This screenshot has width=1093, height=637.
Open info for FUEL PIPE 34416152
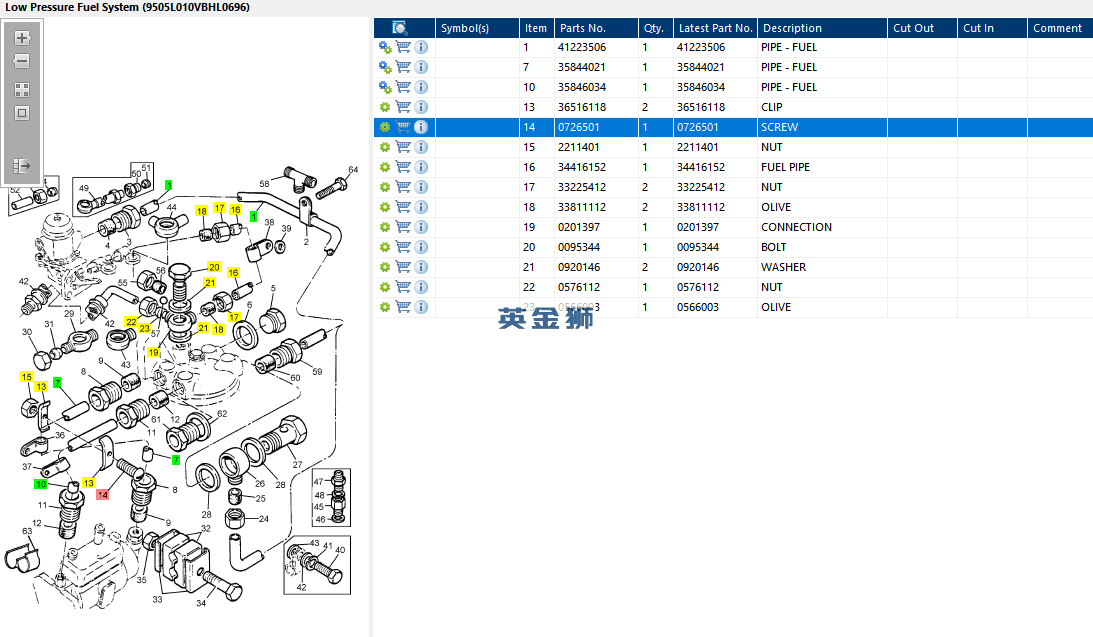point(421,167)
